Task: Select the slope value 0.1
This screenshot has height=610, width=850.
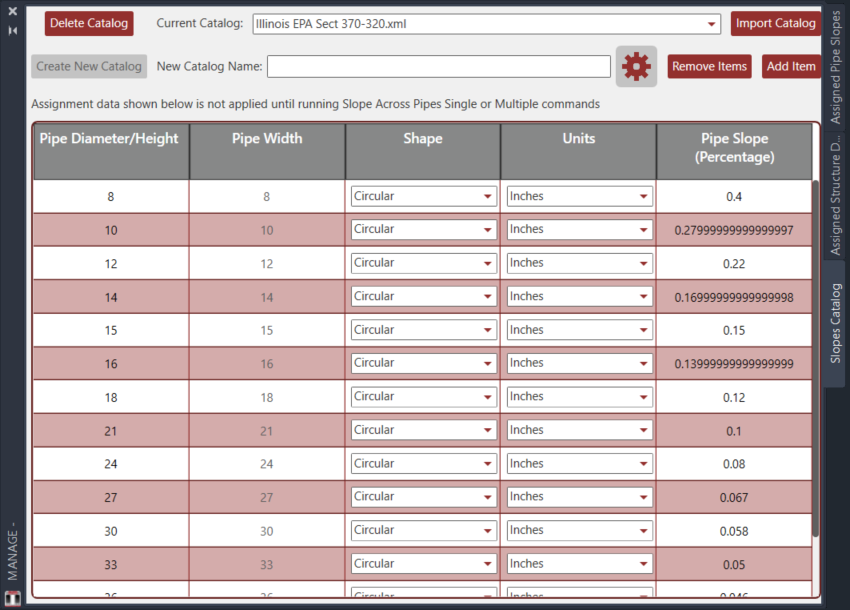Action: [x=734, y=432]
